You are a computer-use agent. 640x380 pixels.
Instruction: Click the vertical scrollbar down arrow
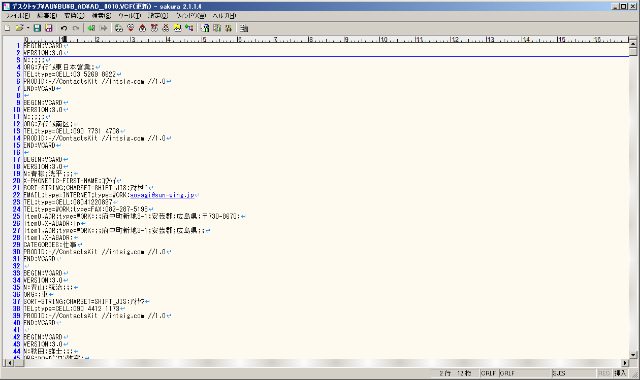click(x=633, y=355)
